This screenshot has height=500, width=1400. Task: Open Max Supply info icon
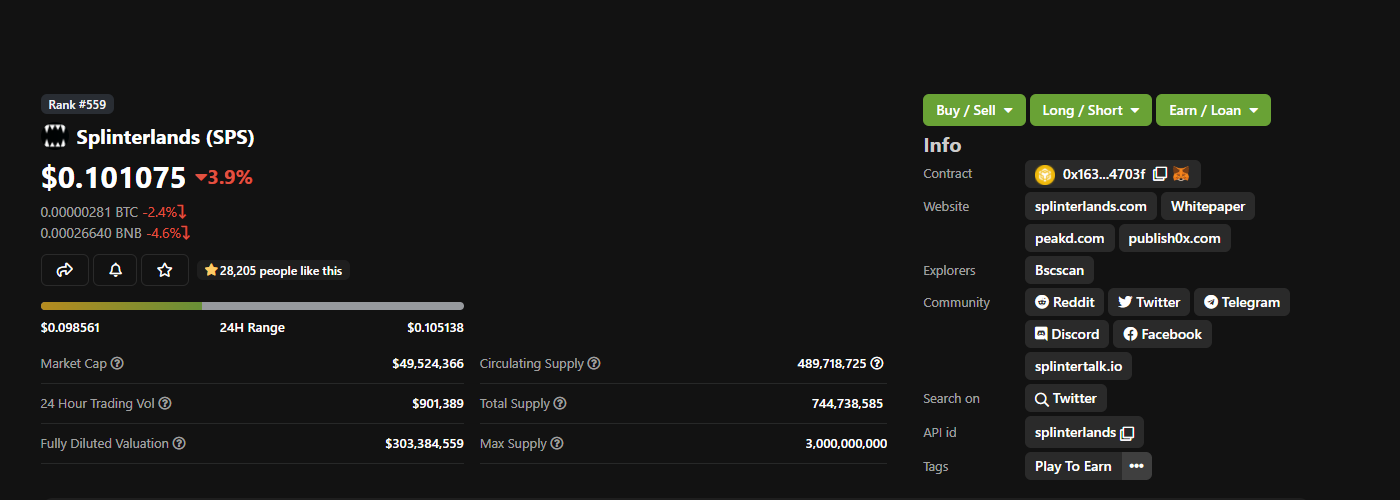[557, 444]
